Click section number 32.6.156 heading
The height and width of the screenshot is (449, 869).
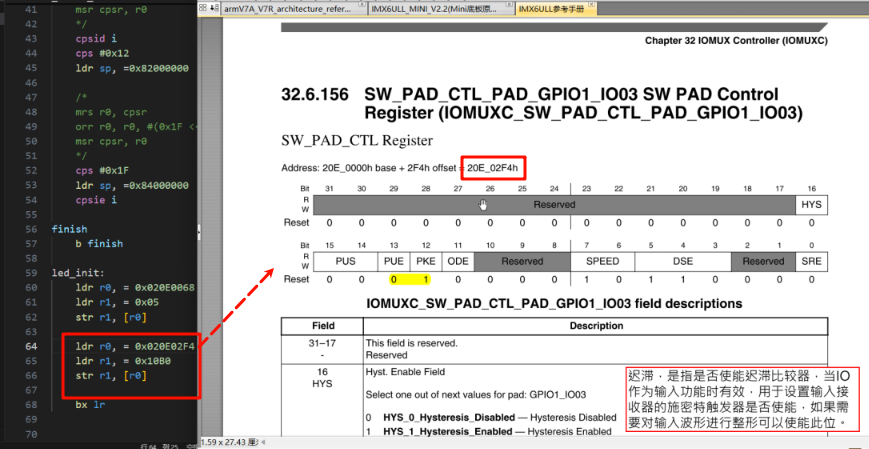(315, 95)
